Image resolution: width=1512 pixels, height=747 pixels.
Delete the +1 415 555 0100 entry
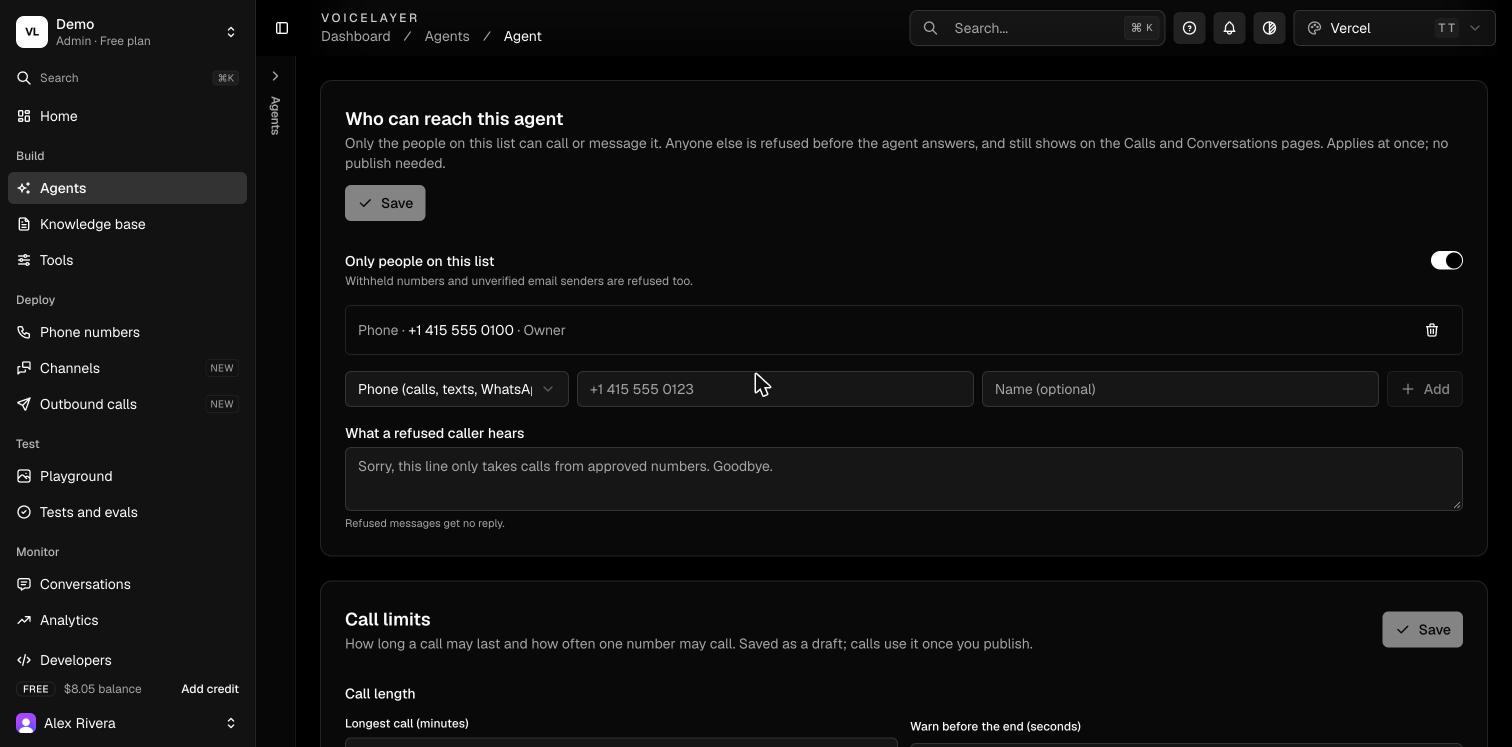(1432, 330)
